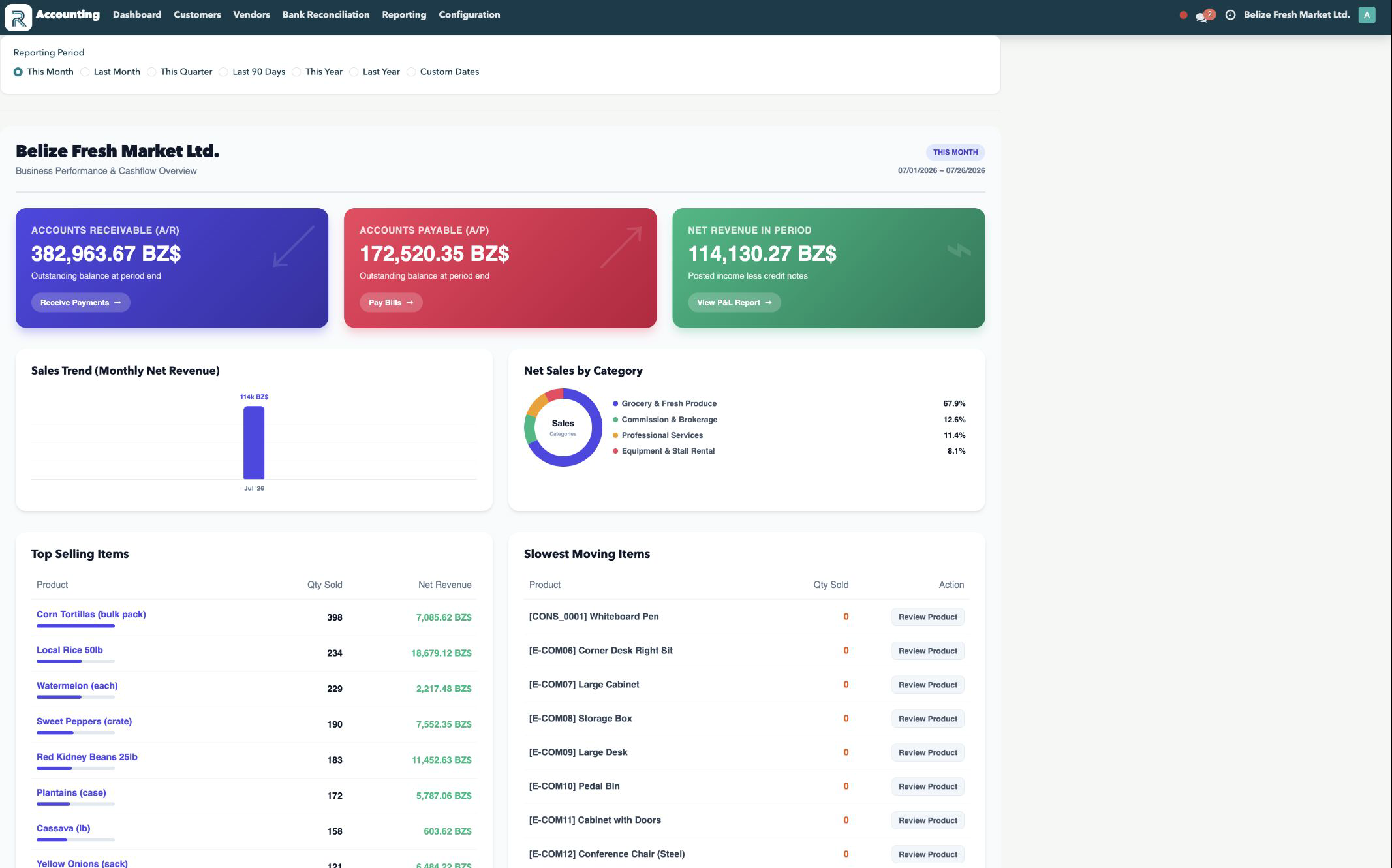Click the View P&L Report button

734,303
